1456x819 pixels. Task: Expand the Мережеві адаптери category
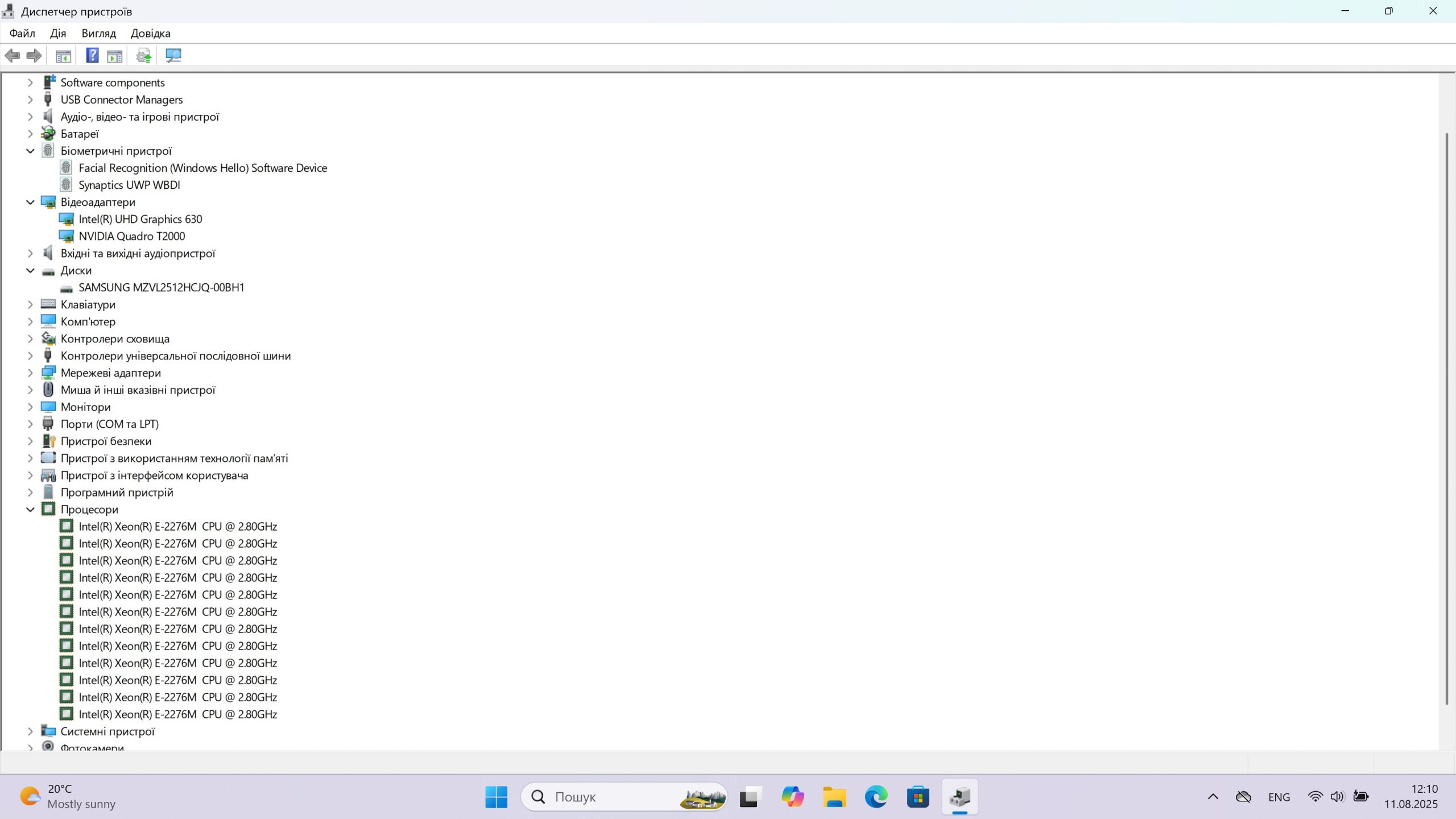(x=30, y=373)
